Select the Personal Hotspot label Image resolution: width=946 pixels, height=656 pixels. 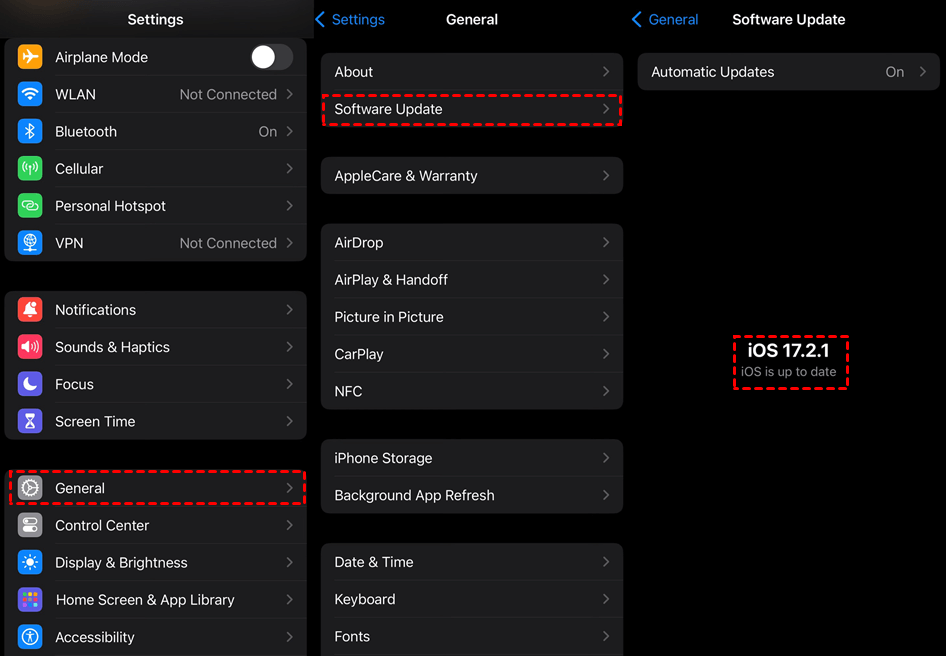click(110, 206)
